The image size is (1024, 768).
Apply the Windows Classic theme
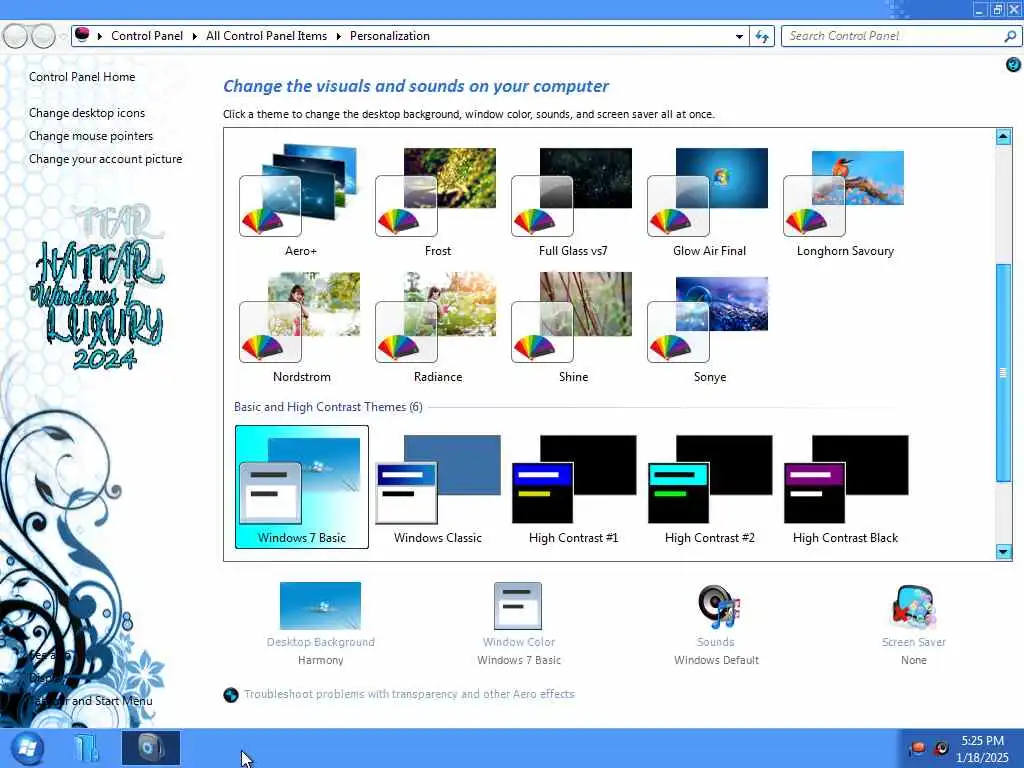coord(438,487)
